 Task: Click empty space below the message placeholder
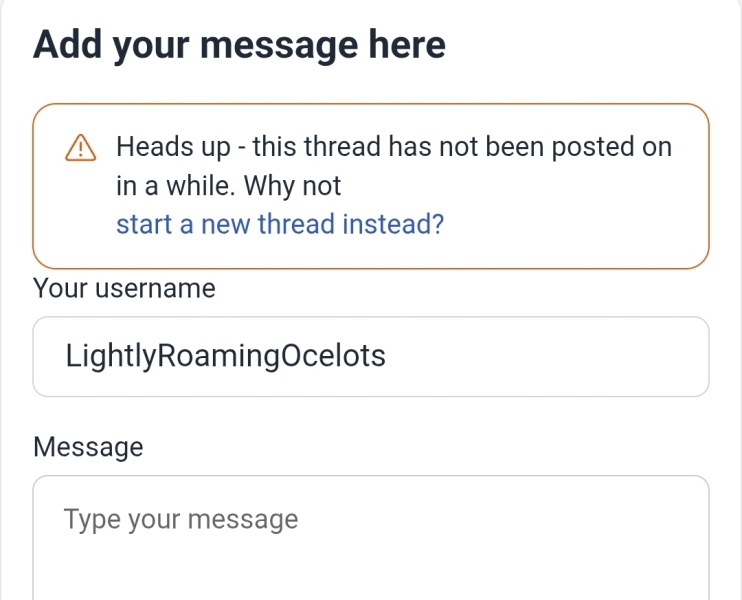371,568
